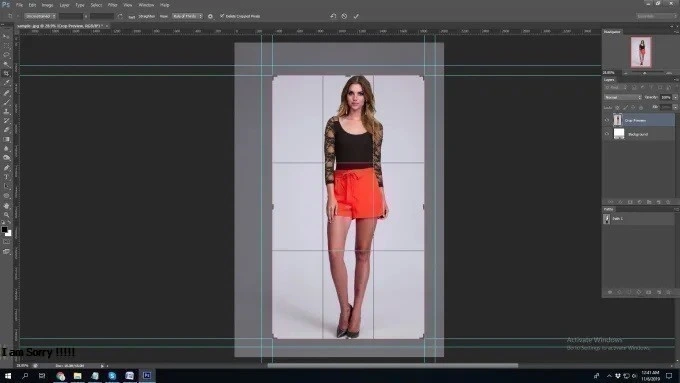Open the layer Fill slider arrow

[x=675, y=107]
